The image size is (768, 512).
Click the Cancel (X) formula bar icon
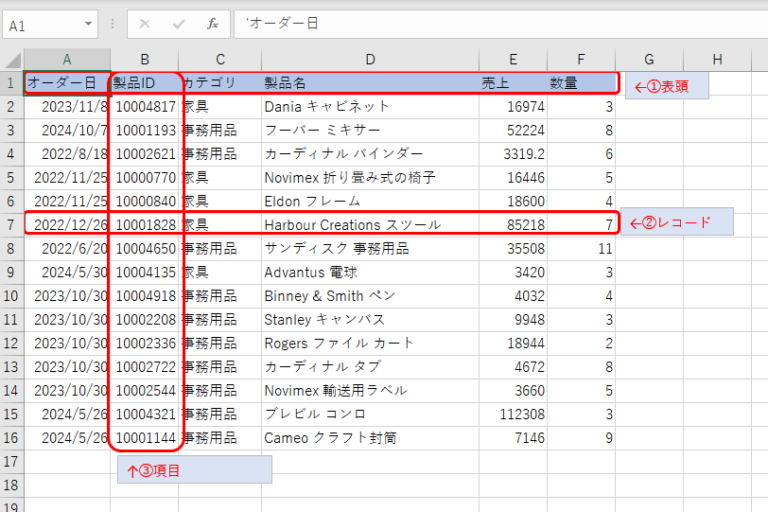coord(145,24)
